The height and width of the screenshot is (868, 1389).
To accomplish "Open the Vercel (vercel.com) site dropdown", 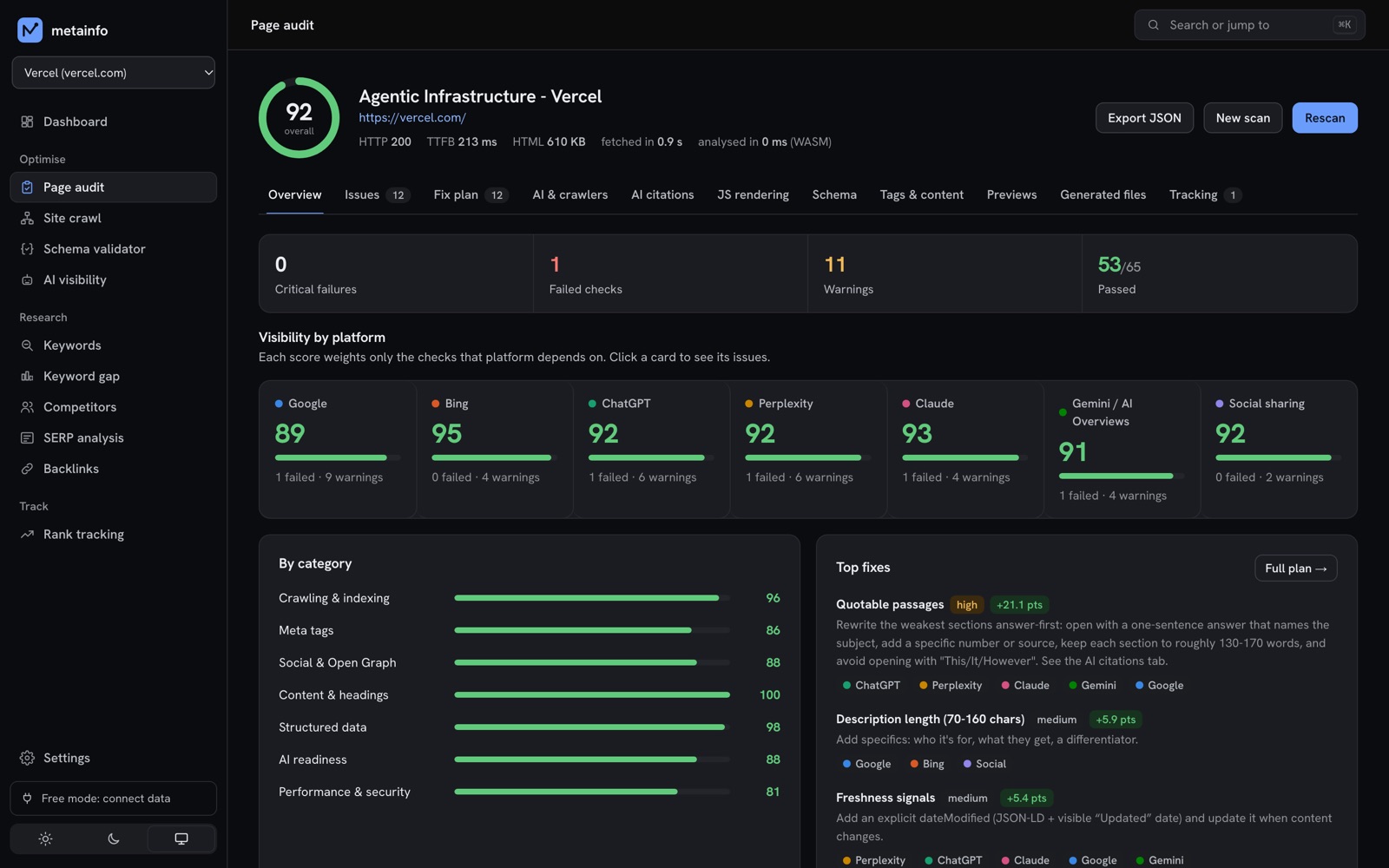I will [x=114, y=73].
